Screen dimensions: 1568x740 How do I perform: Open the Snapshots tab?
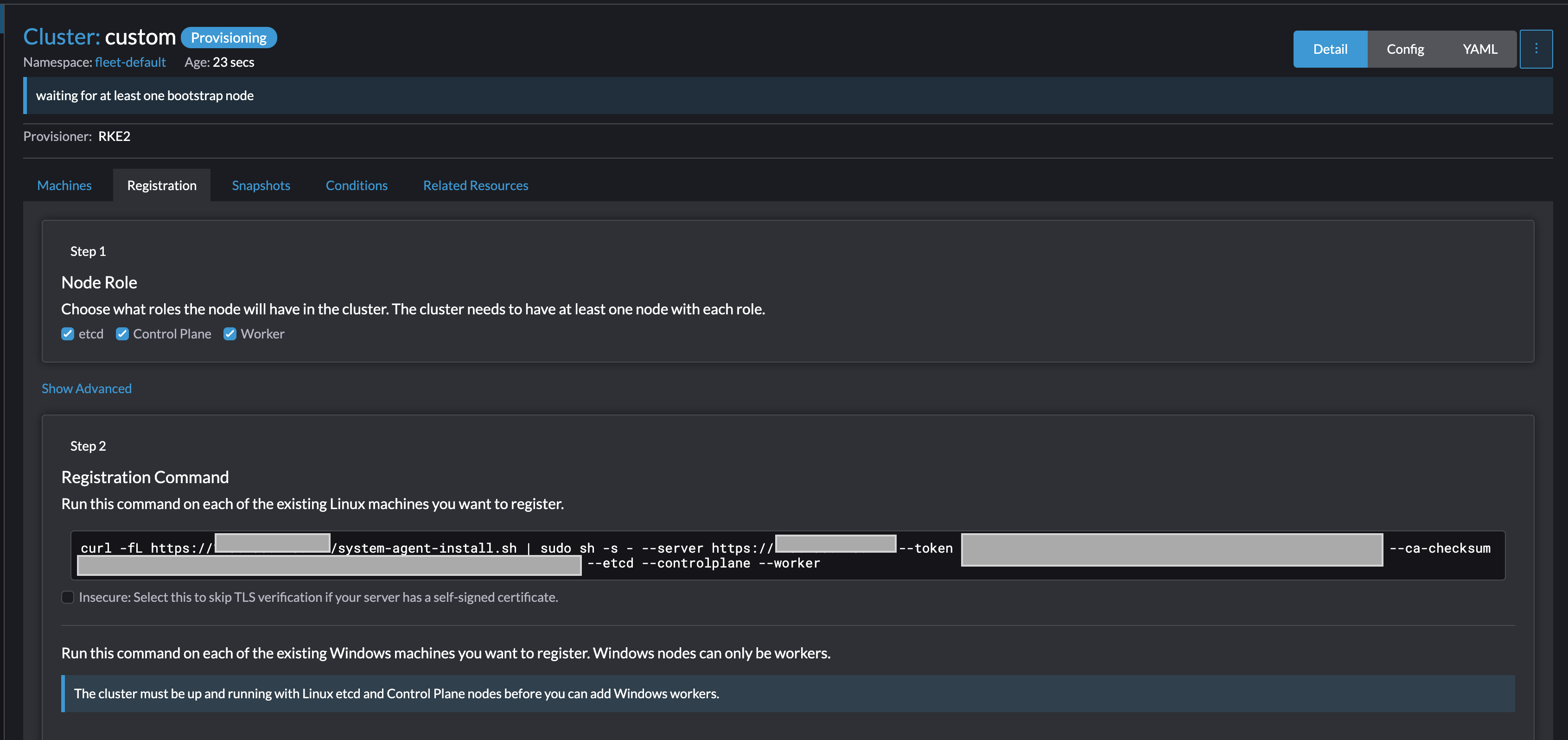tap(261, 185)
